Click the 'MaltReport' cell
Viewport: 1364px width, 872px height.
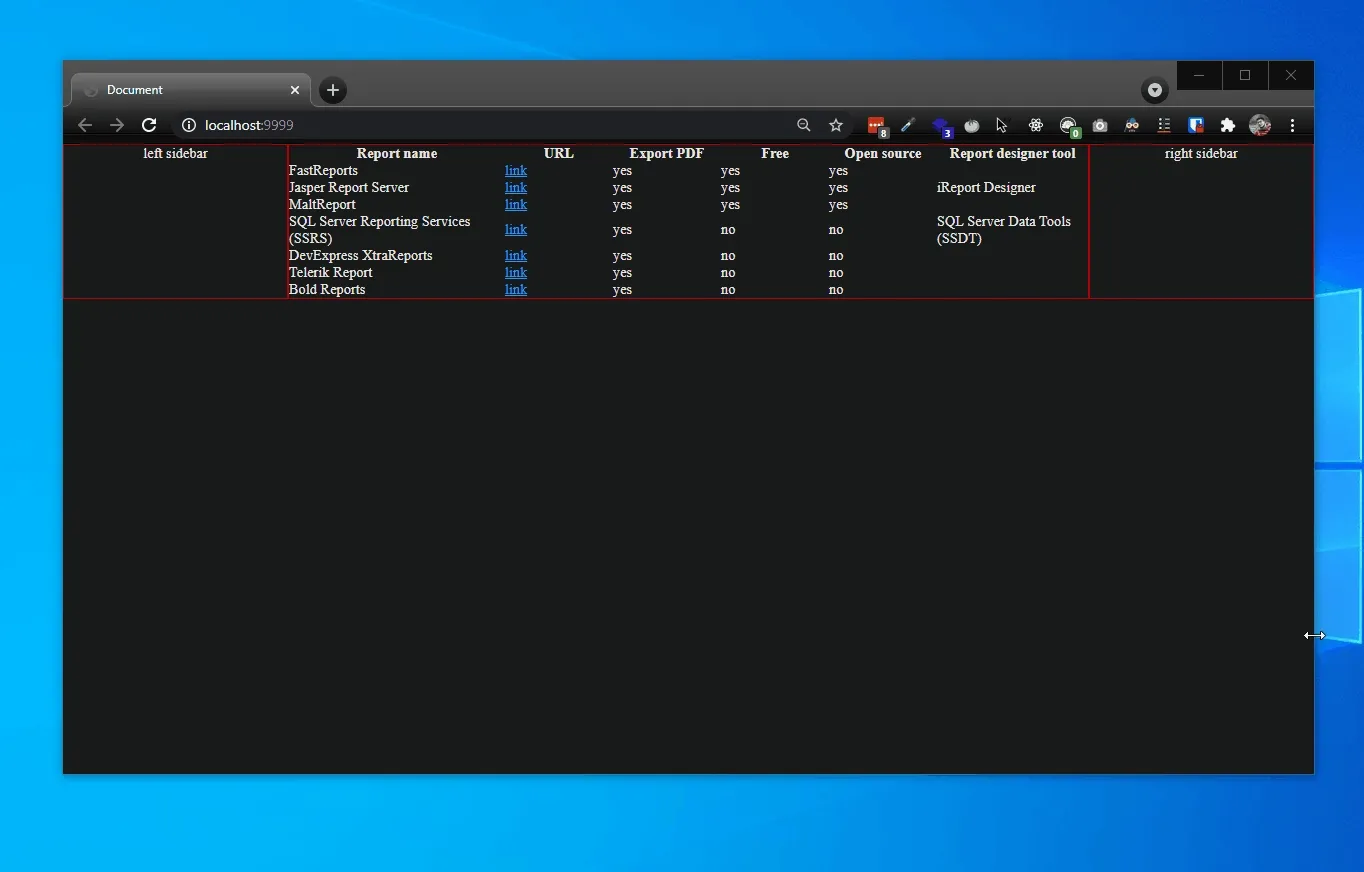(x=322, y=205)
